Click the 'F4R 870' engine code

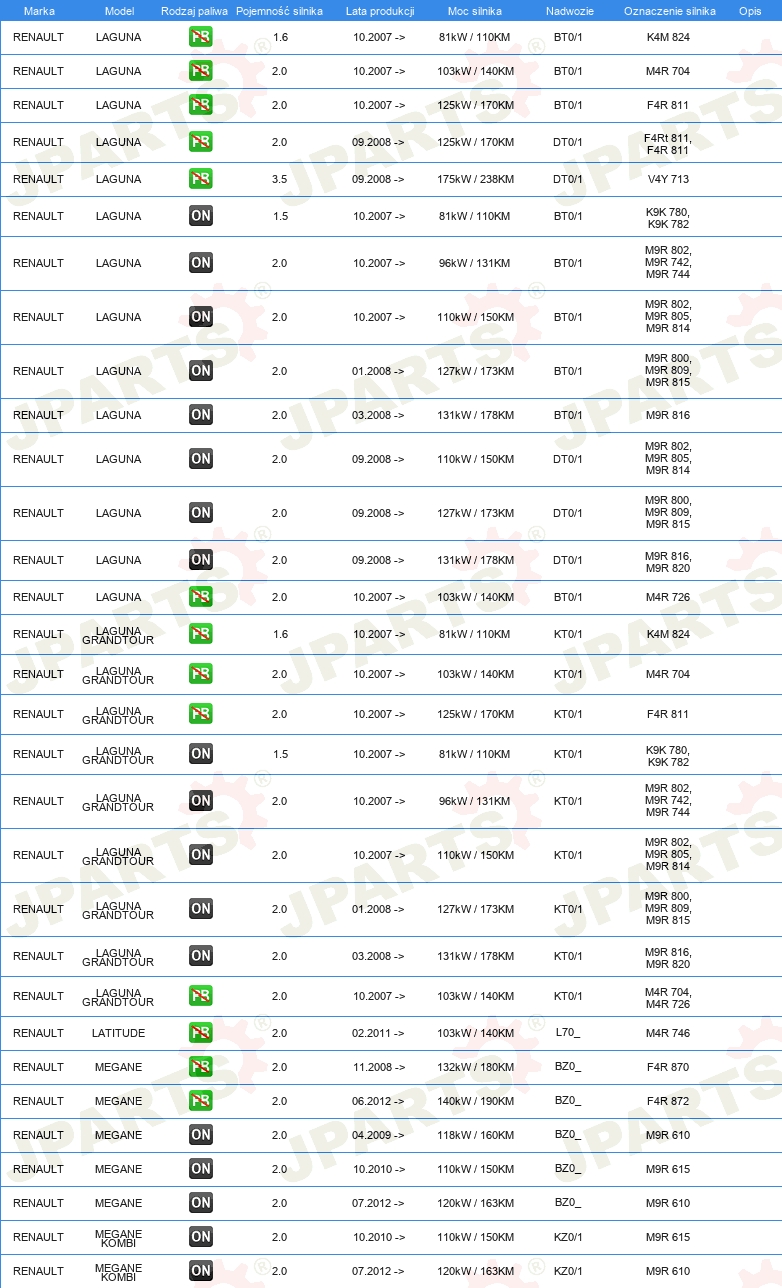tap(668, 1067)
